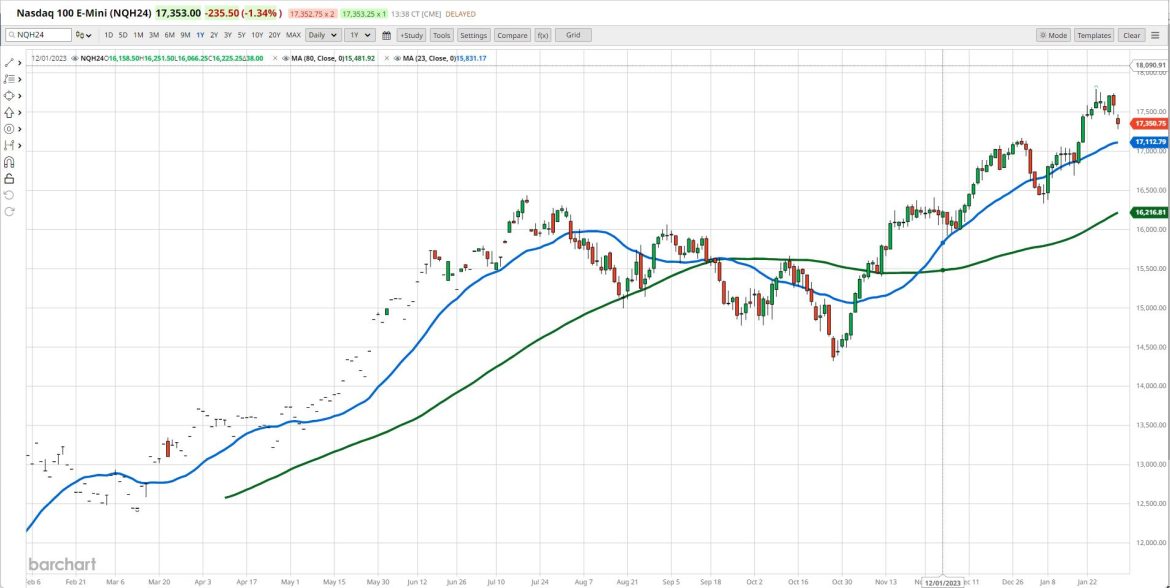The width and height of the screenshot is (1170, 588).
Task: Open the 1Y range dropdown
Action: [x=360, y=34]
